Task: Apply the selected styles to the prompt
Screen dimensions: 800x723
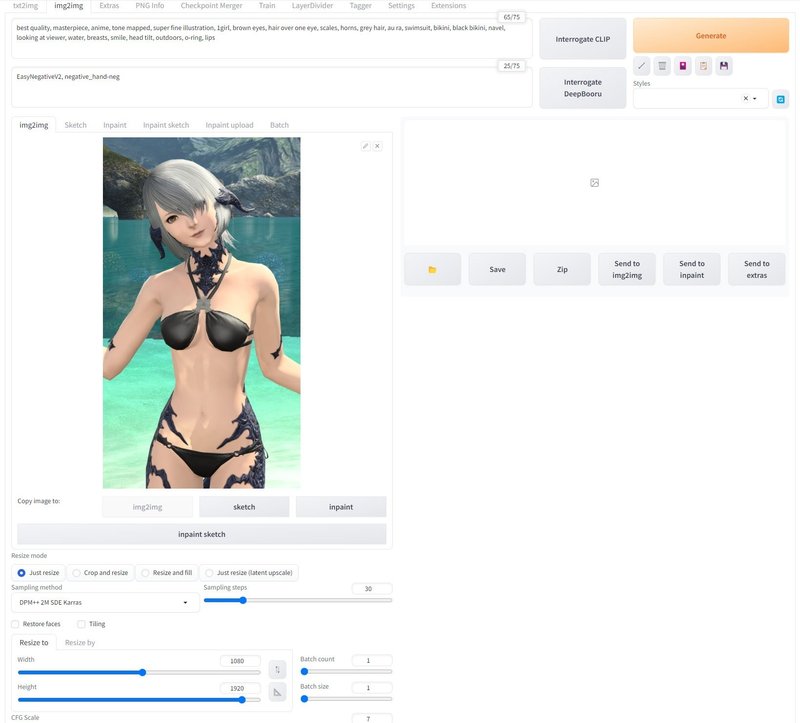Action: click(x=703, y=66)
